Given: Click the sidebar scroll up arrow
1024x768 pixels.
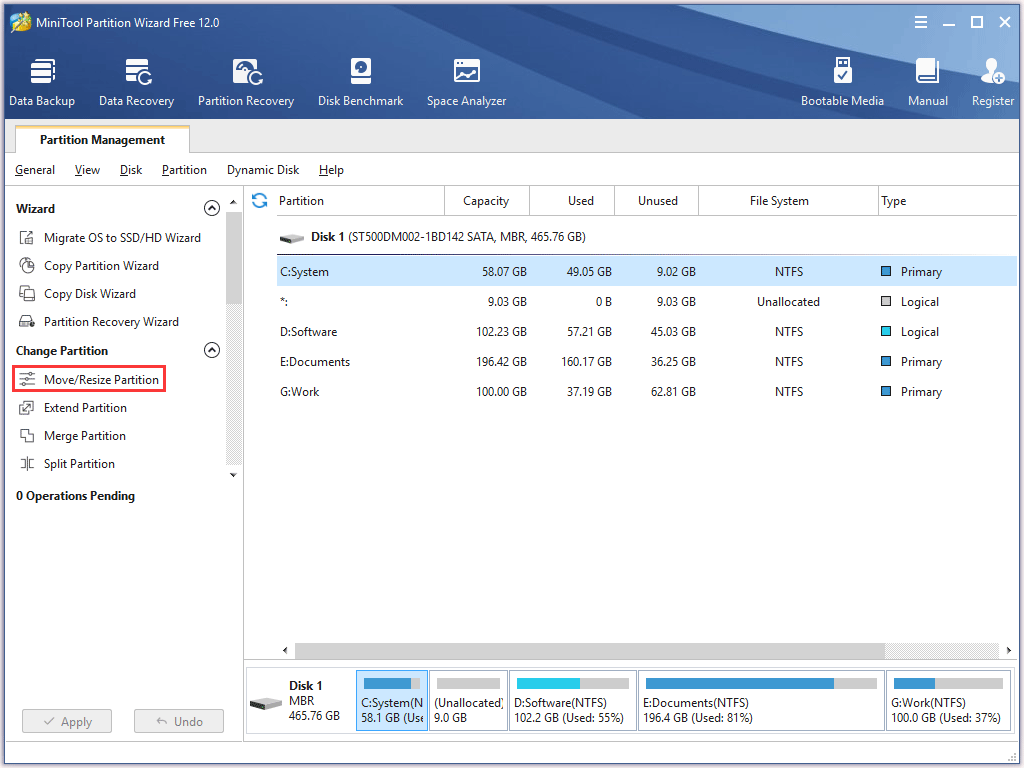Looking at the screenshot, I should [x=233, y=202].
